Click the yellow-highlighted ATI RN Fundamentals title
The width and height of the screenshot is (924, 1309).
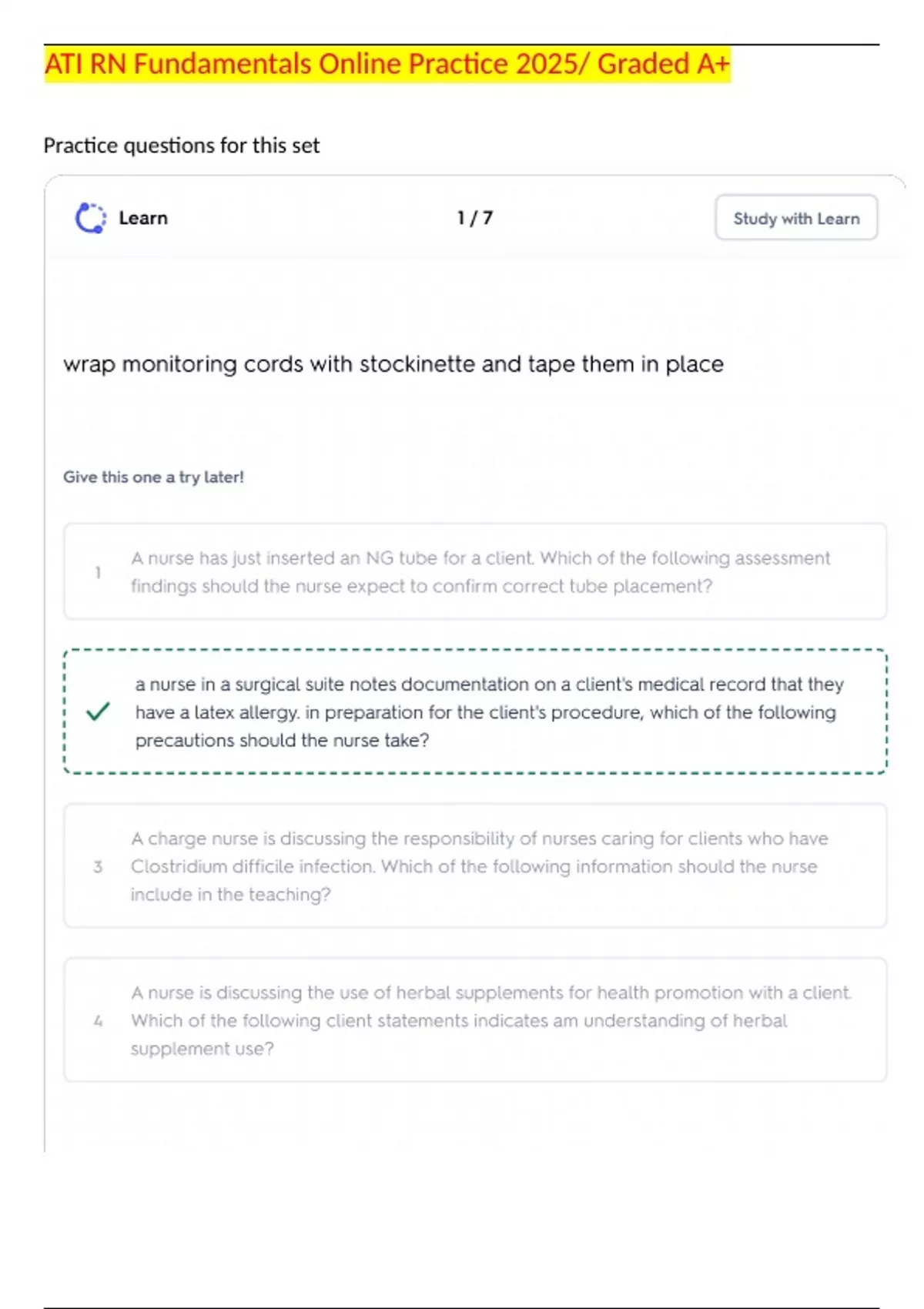387,64
